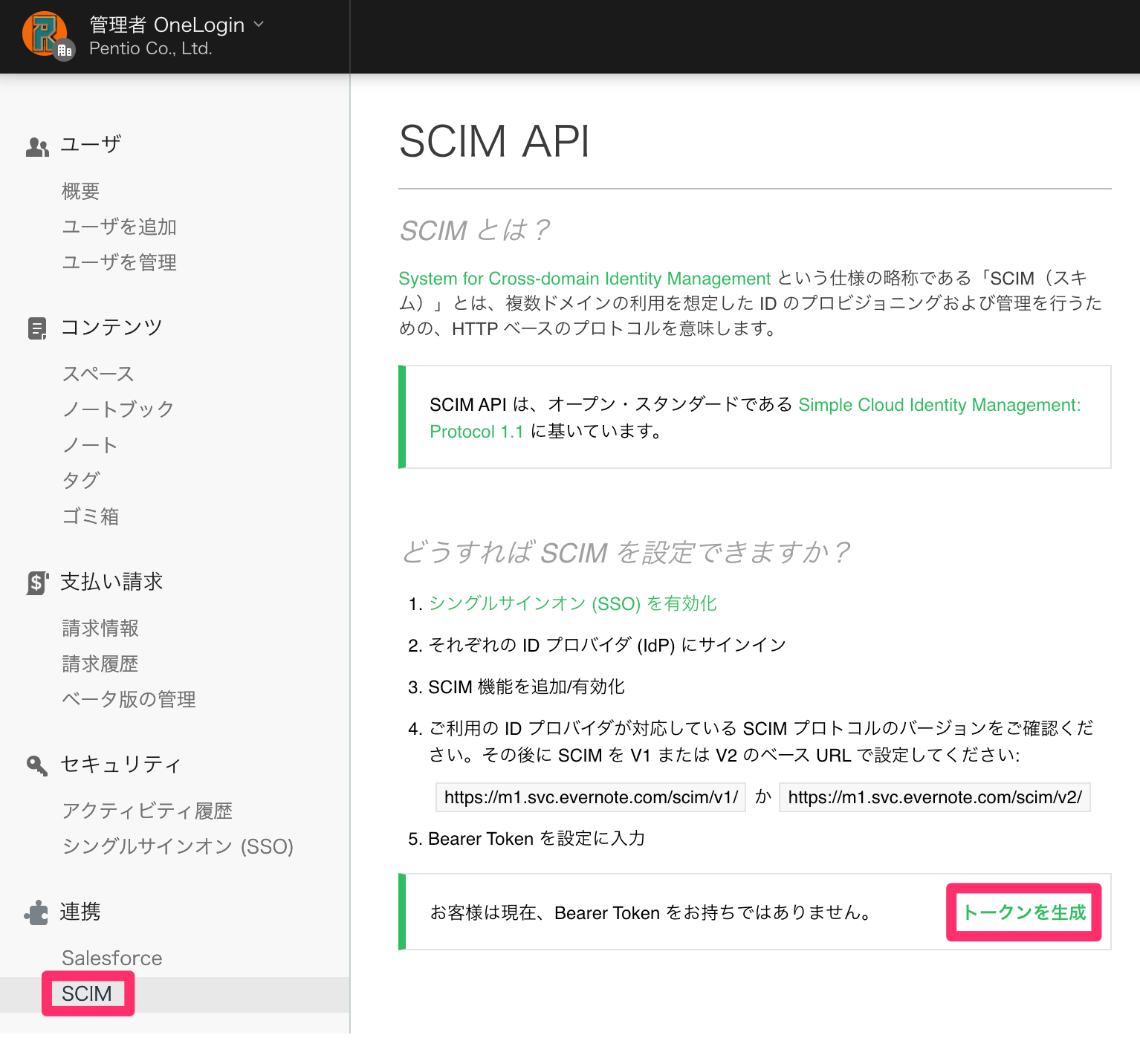The height and width of the screenshot is (1064, 1140).
Task: Expand the 管理者 OneLogin account dropdown arrow
Action: 259,25
